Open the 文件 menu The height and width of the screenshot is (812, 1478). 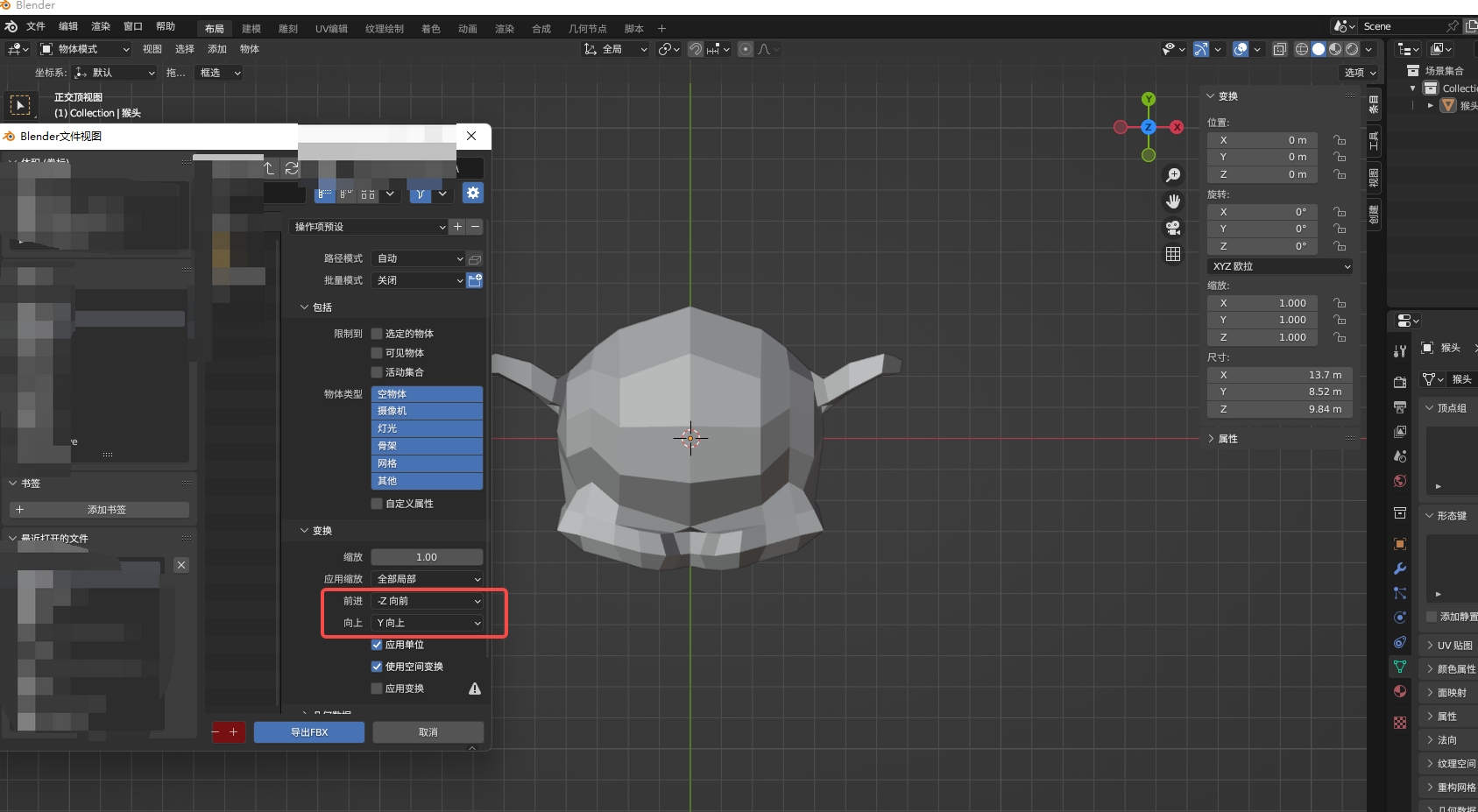pos(36,26)
